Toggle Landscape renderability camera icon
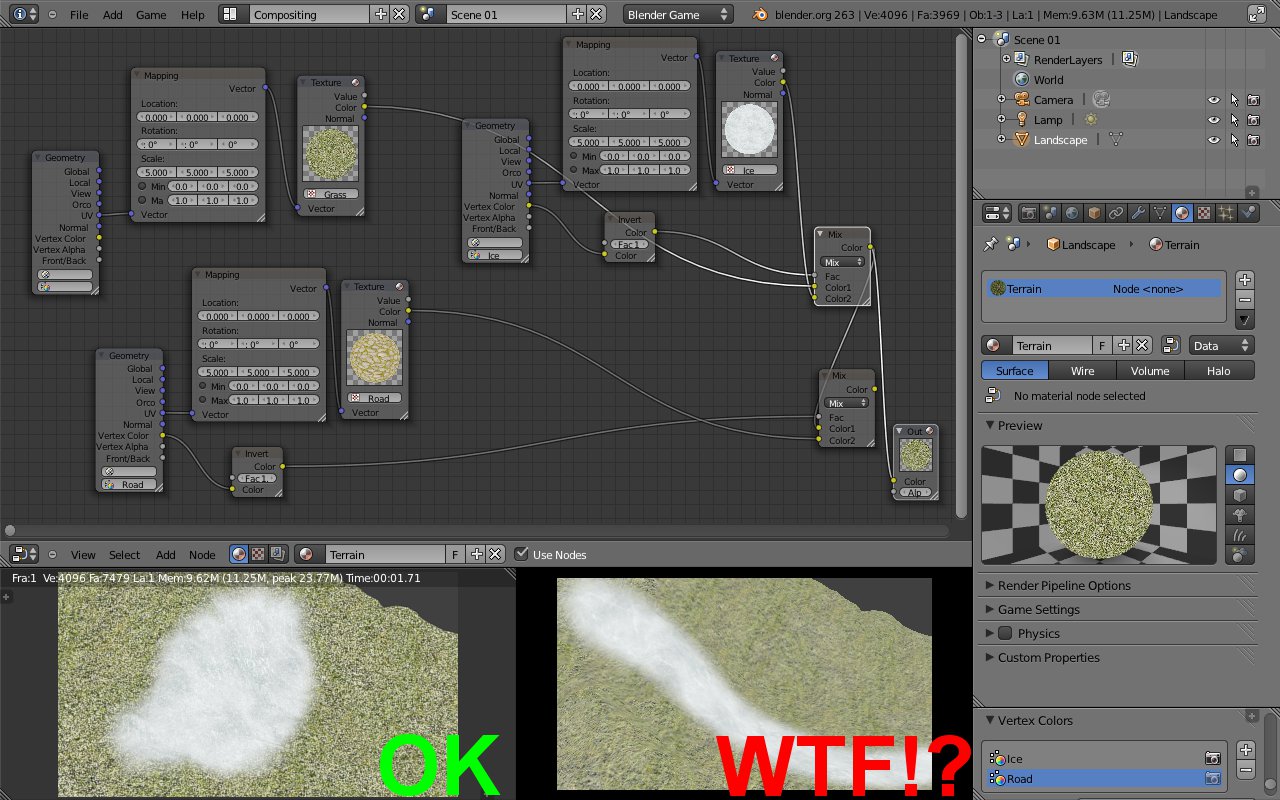 1253,140
